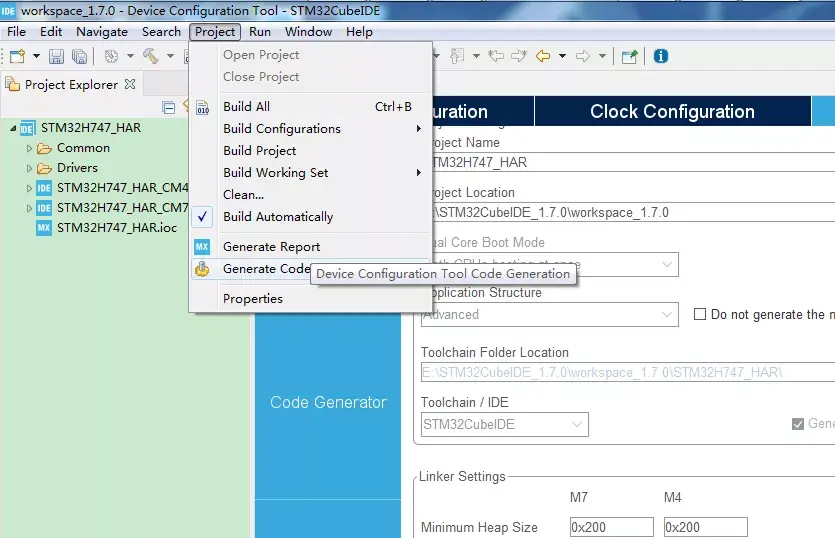Toggle the Generate checkbox beside Toolchain / IDE
The image size is (835, 538).
[798, 424]
